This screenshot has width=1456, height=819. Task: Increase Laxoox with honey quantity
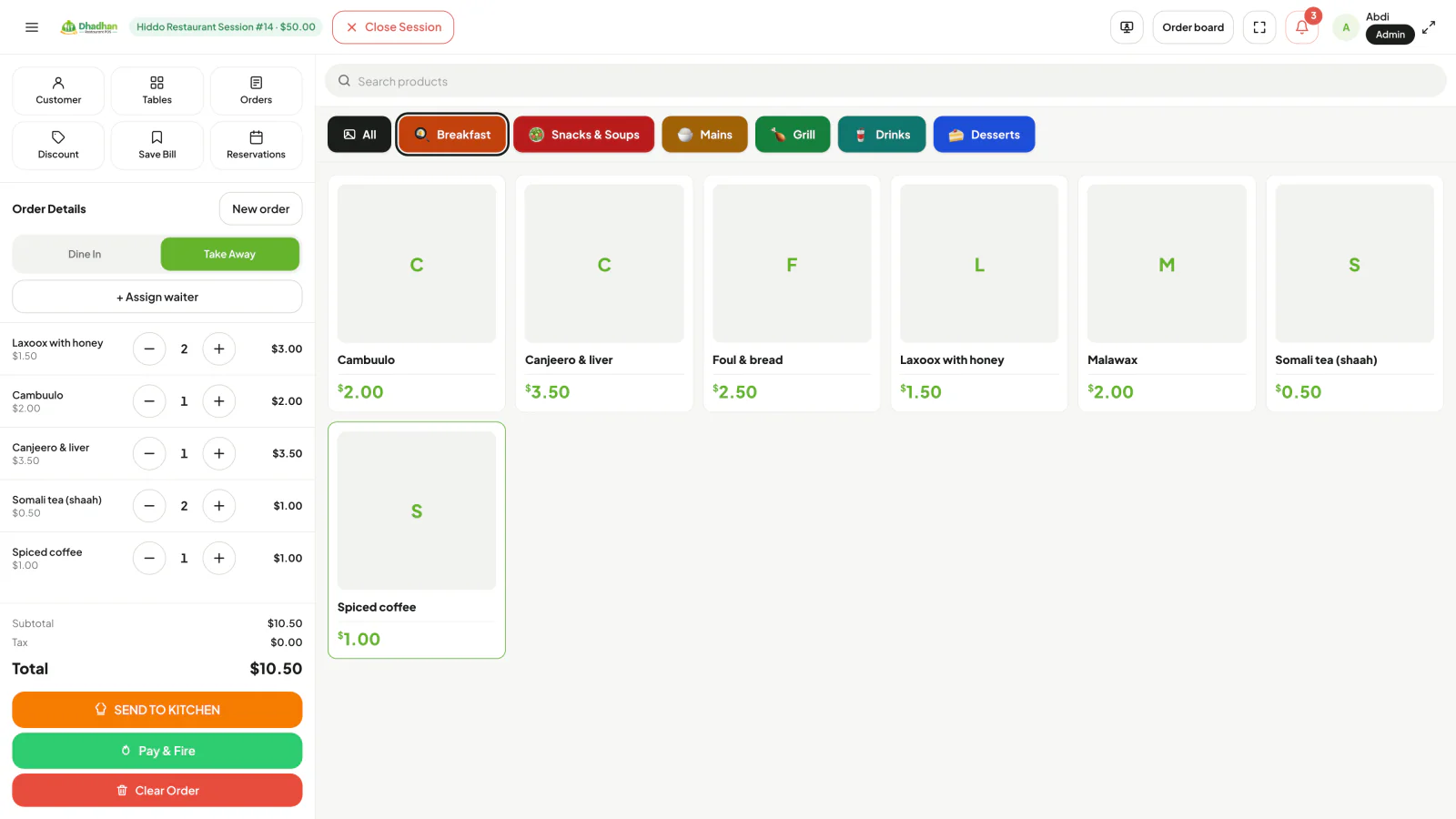(x=219, y=349)
